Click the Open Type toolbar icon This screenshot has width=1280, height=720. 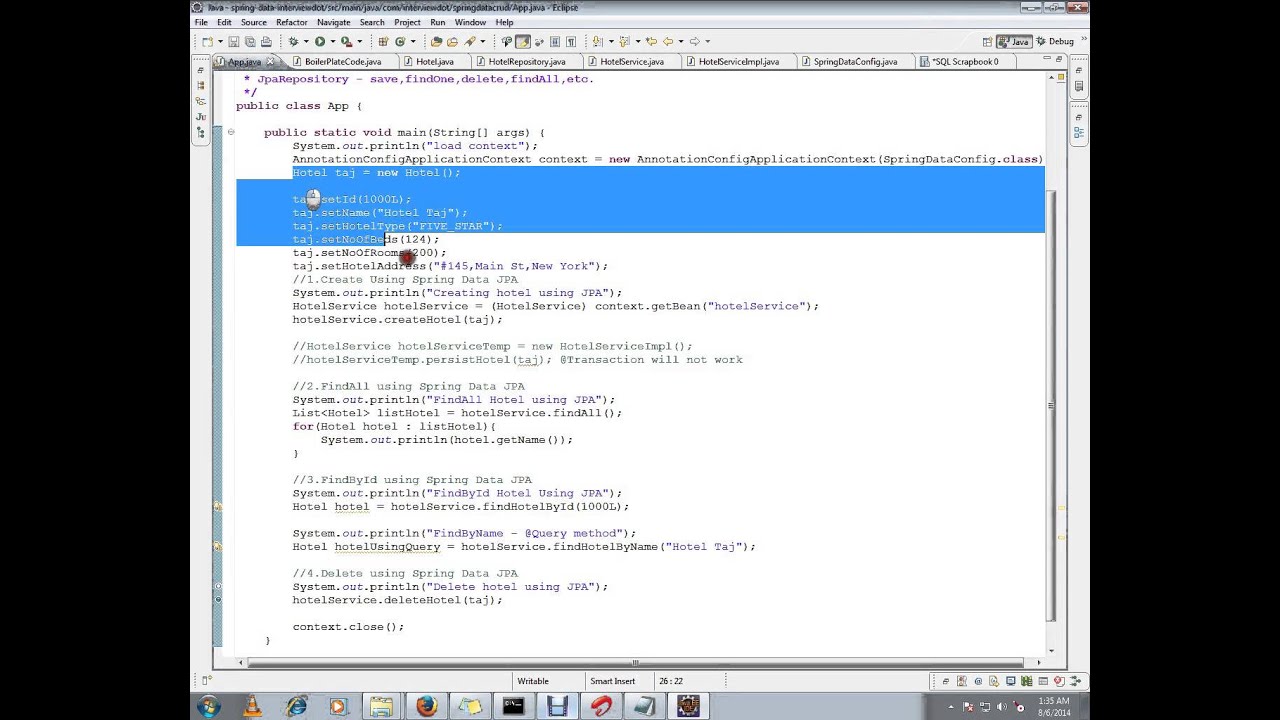pyautogui.click(x=436, y=41)
